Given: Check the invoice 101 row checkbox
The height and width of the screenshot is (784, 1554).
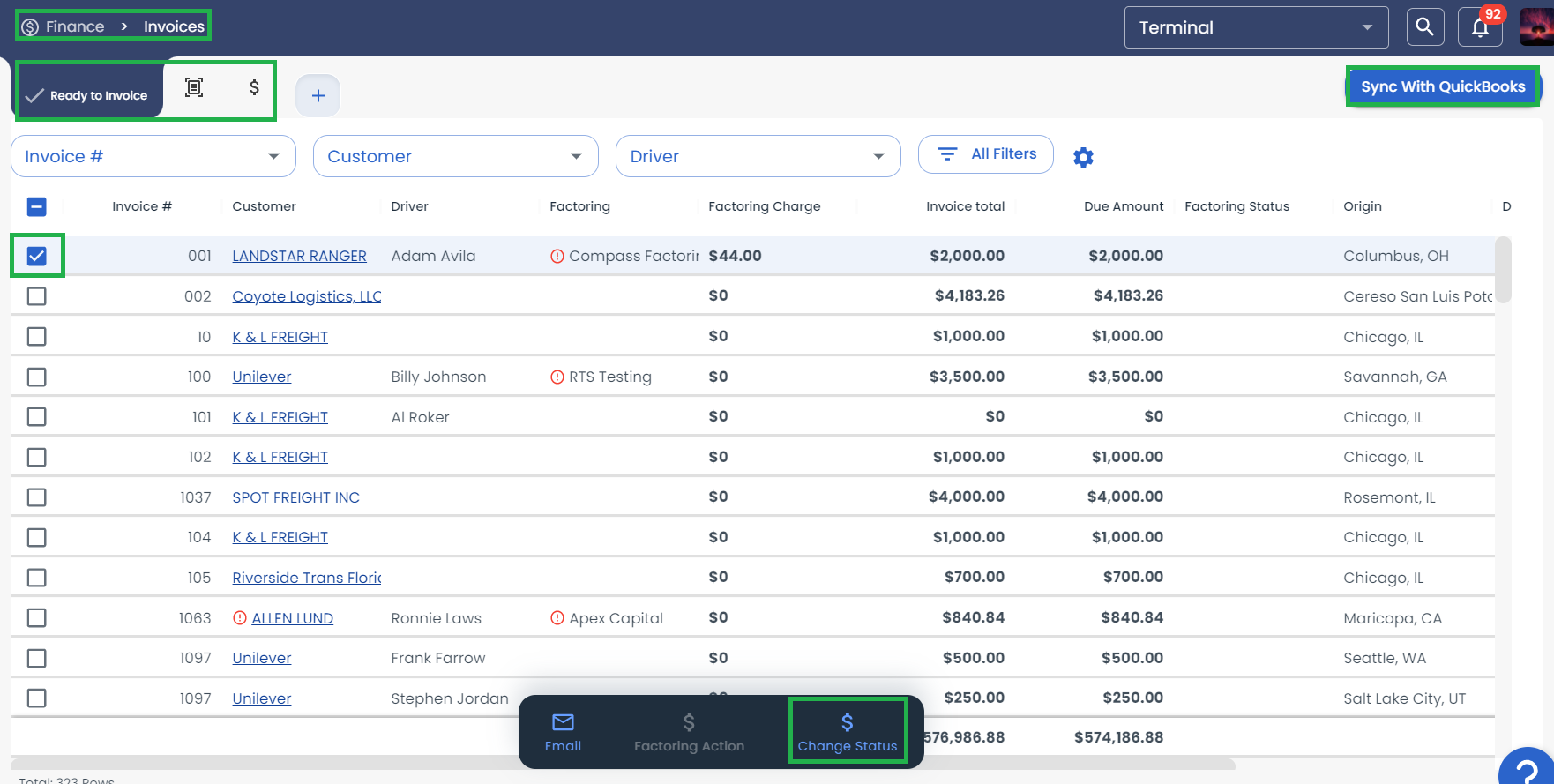Looking at the screenshot, I should 36,417.
